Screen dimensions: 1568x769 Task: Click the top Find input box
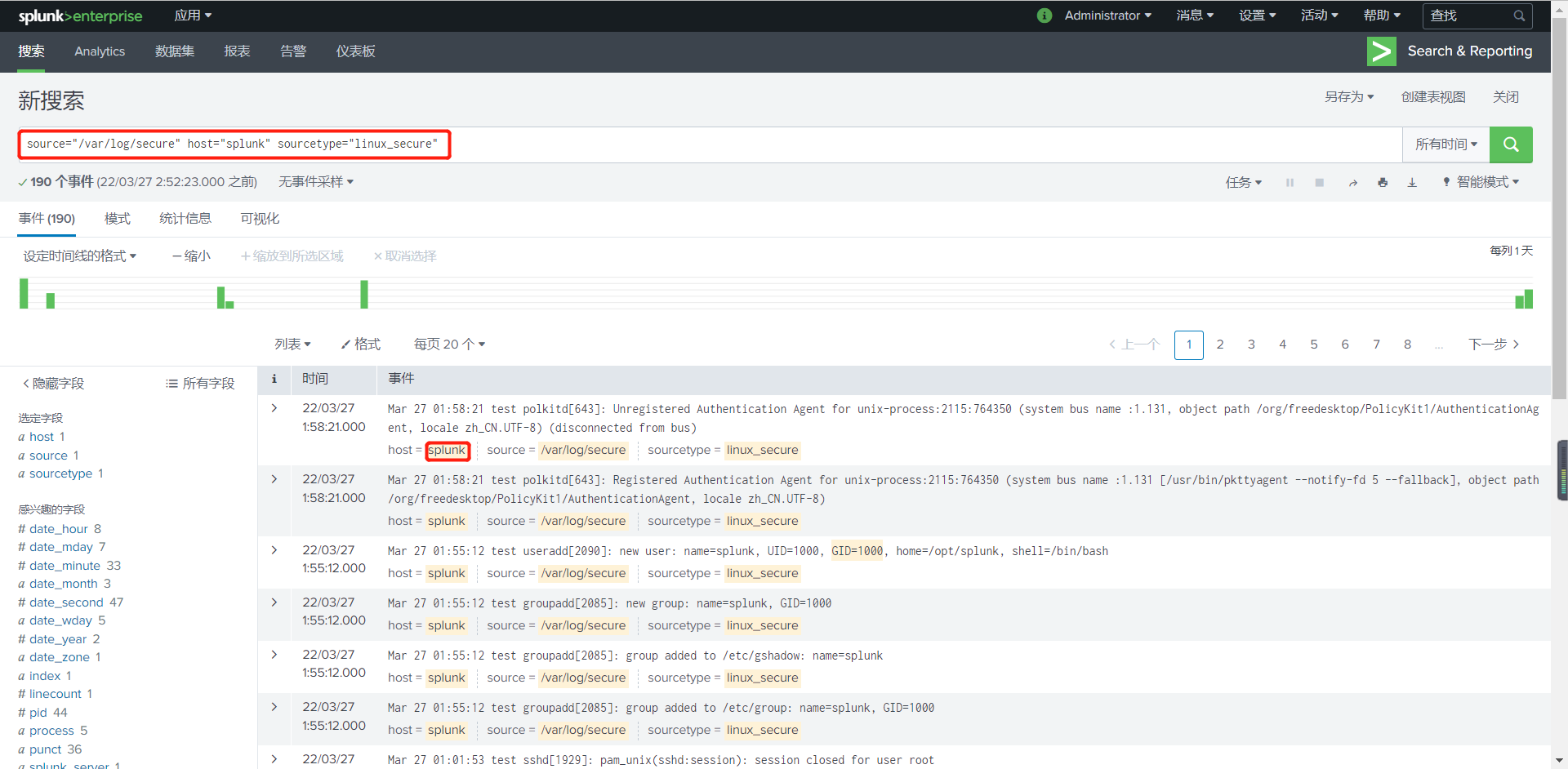tap(1477, 16)
